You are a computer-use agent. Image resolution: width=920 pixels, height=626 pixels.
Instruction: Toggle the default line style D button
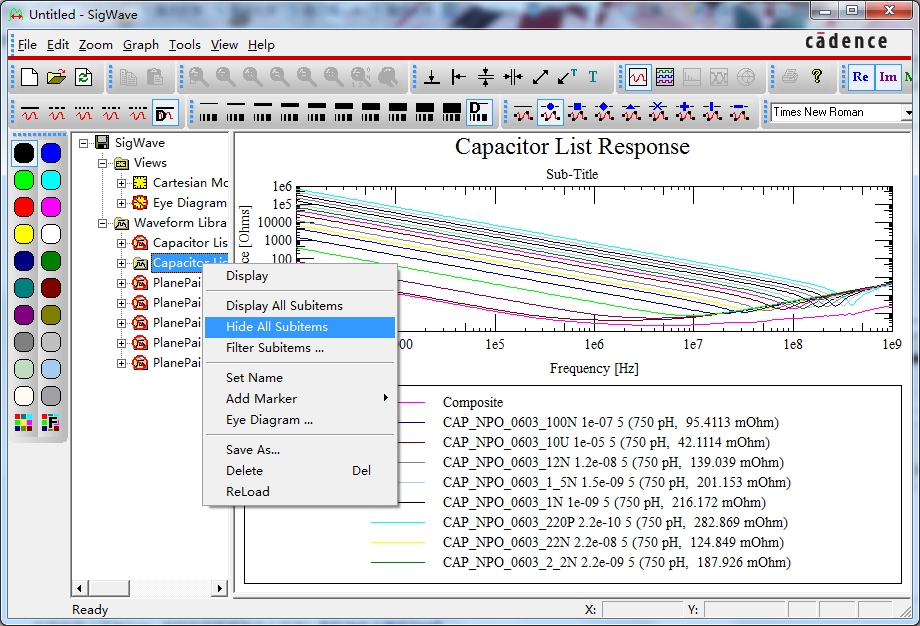165,112
